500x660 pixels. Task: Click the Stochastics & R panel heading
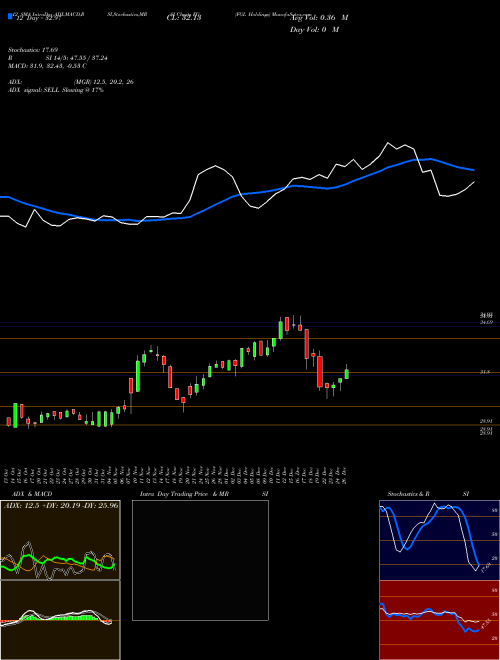click(408, 494)
